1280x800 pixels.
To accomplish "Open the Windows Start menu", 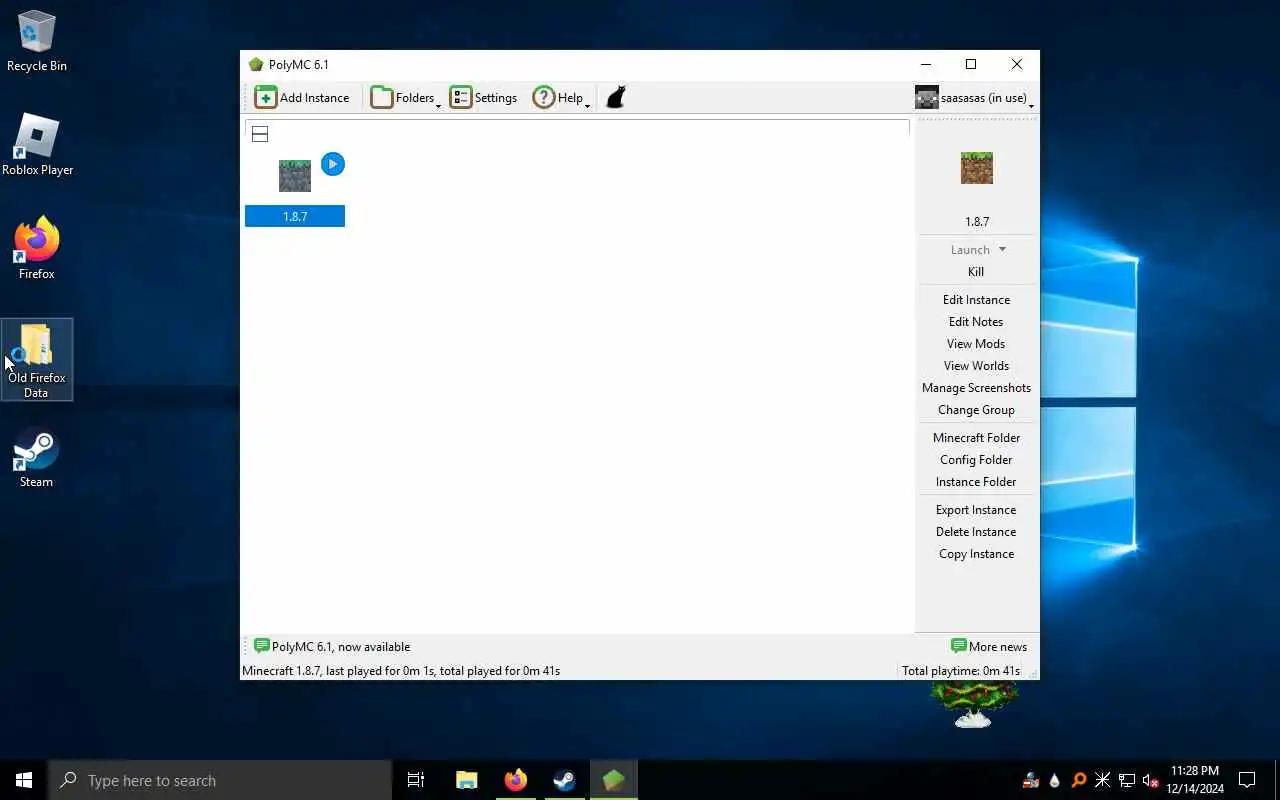I will 24,780.
